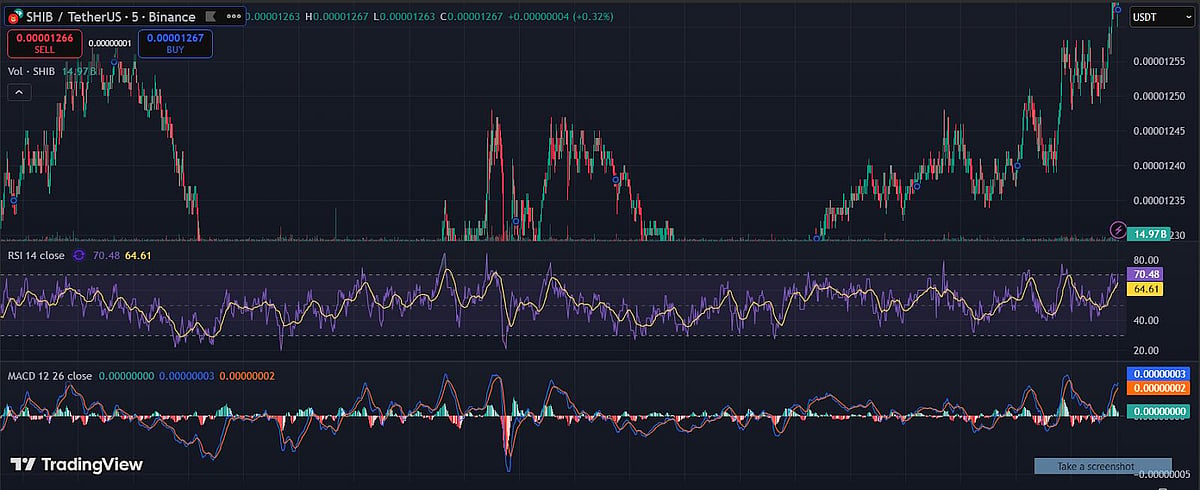Click the -0.00000005 label on the MACD axis

click(x=1160, y=474)
